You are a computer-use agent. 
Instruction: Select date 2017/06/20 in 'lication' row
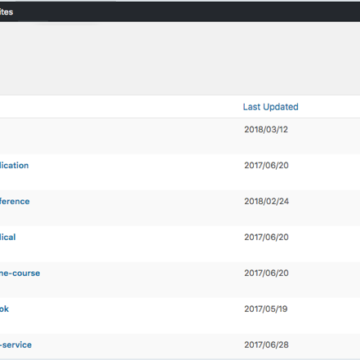[266, 165]
